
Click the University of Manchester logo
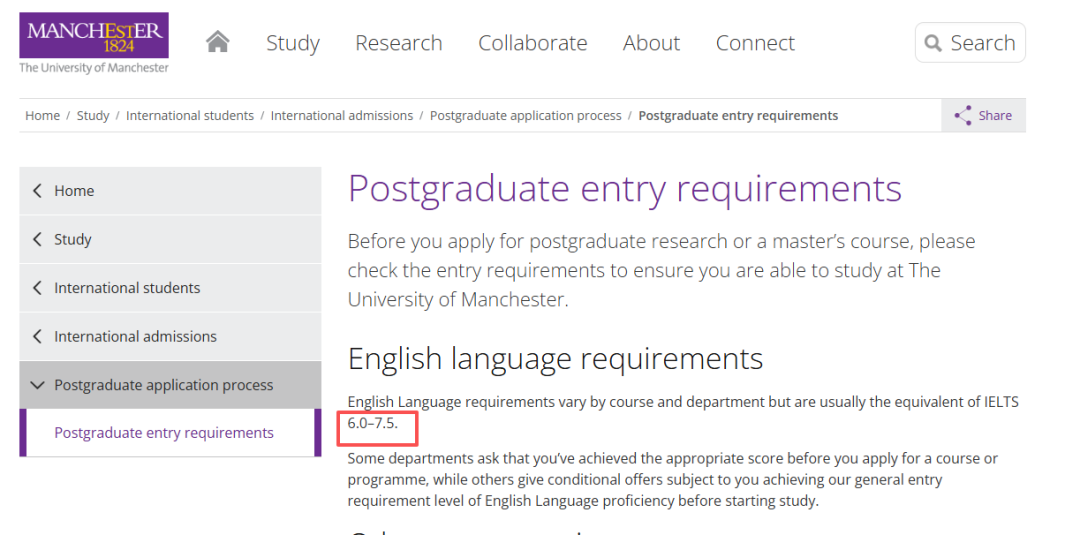(x=94, y=42)
